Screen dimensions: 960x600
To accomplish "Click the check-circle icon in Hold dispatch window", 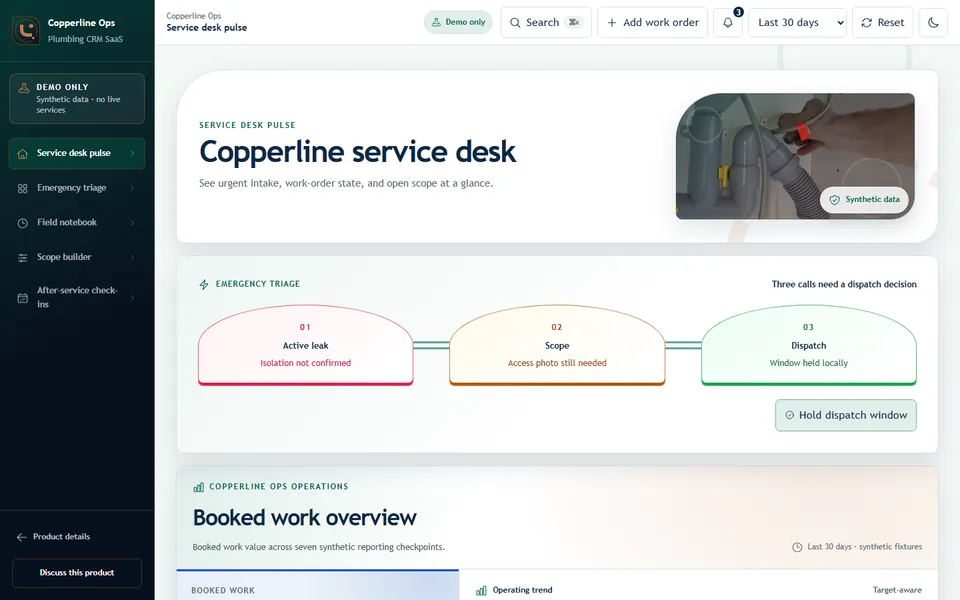I will click(789, 415).
